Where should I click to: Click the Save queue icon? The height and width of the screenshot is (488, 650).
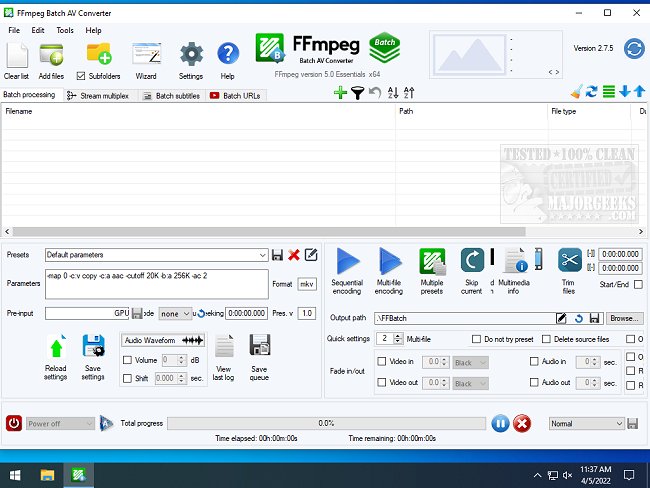pos(259,348)
